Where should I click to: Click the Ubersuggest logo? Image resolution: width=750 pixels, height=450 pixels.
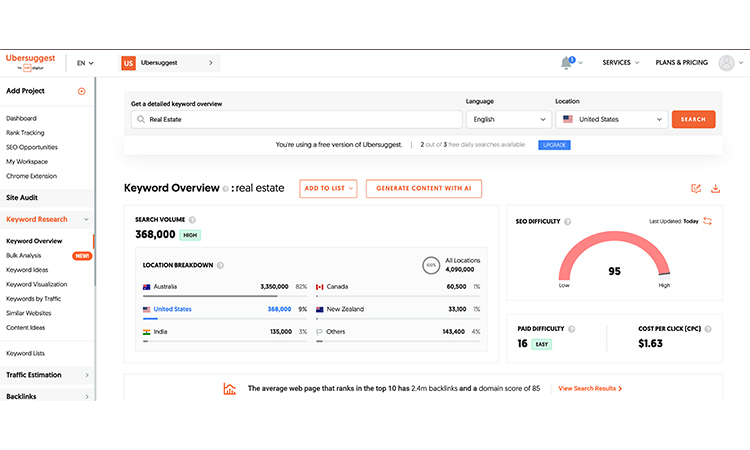[31, 62]
